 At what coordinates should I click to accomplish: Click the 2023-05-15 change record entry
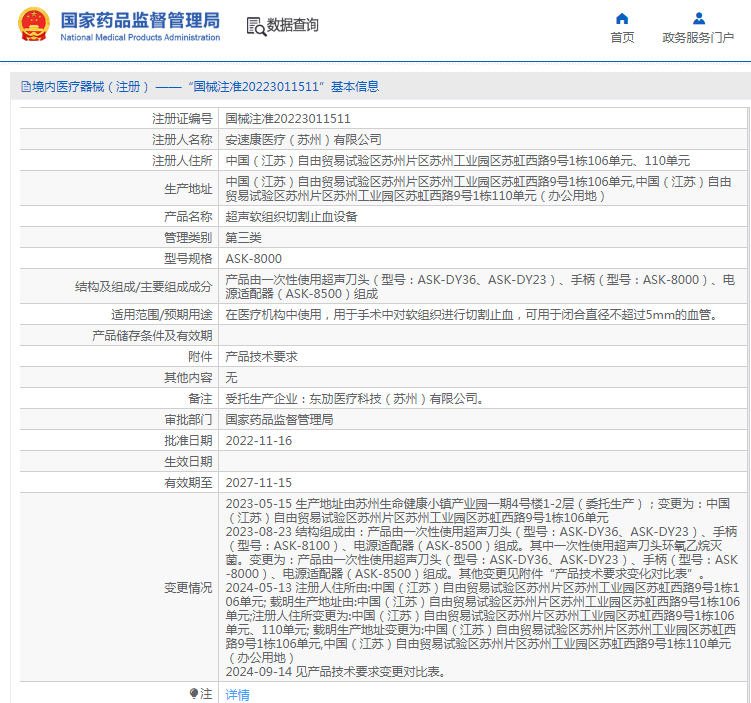click(x=478, y=511)
